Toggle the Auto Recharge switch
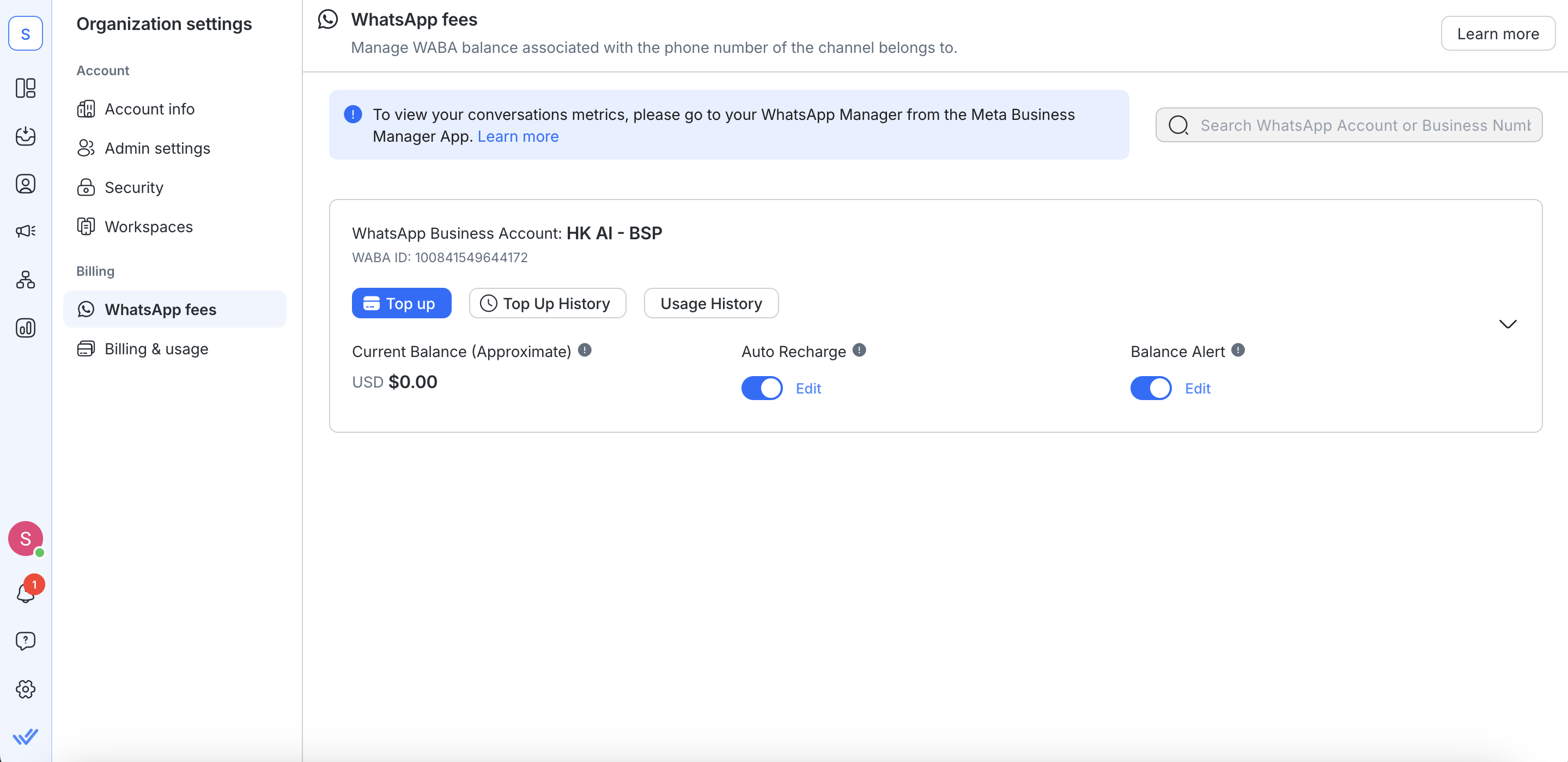Screen dimensions: 1568x762 coord(762,388)
